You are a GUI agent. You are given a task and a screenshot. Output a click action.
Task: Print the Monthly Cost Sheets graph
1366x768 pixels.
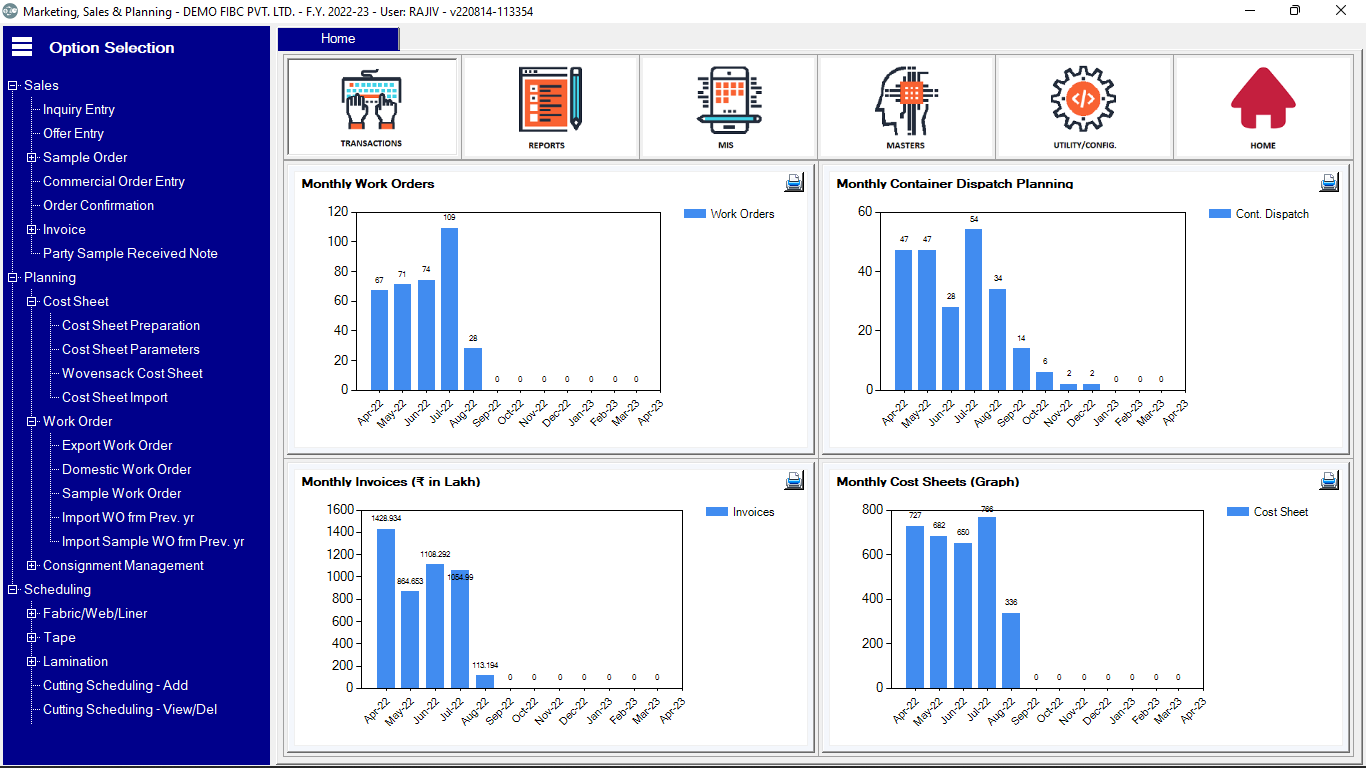tap(1329, 481)
